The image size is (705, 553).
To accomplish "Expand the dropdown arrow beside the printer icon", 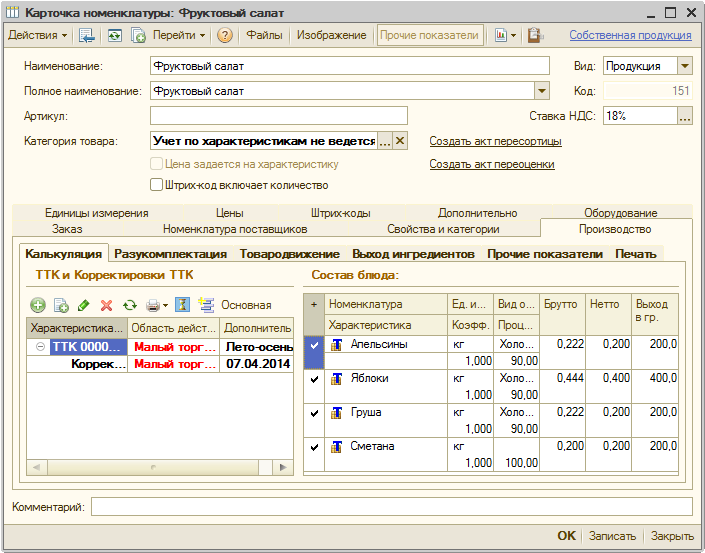I will [165, 306].
